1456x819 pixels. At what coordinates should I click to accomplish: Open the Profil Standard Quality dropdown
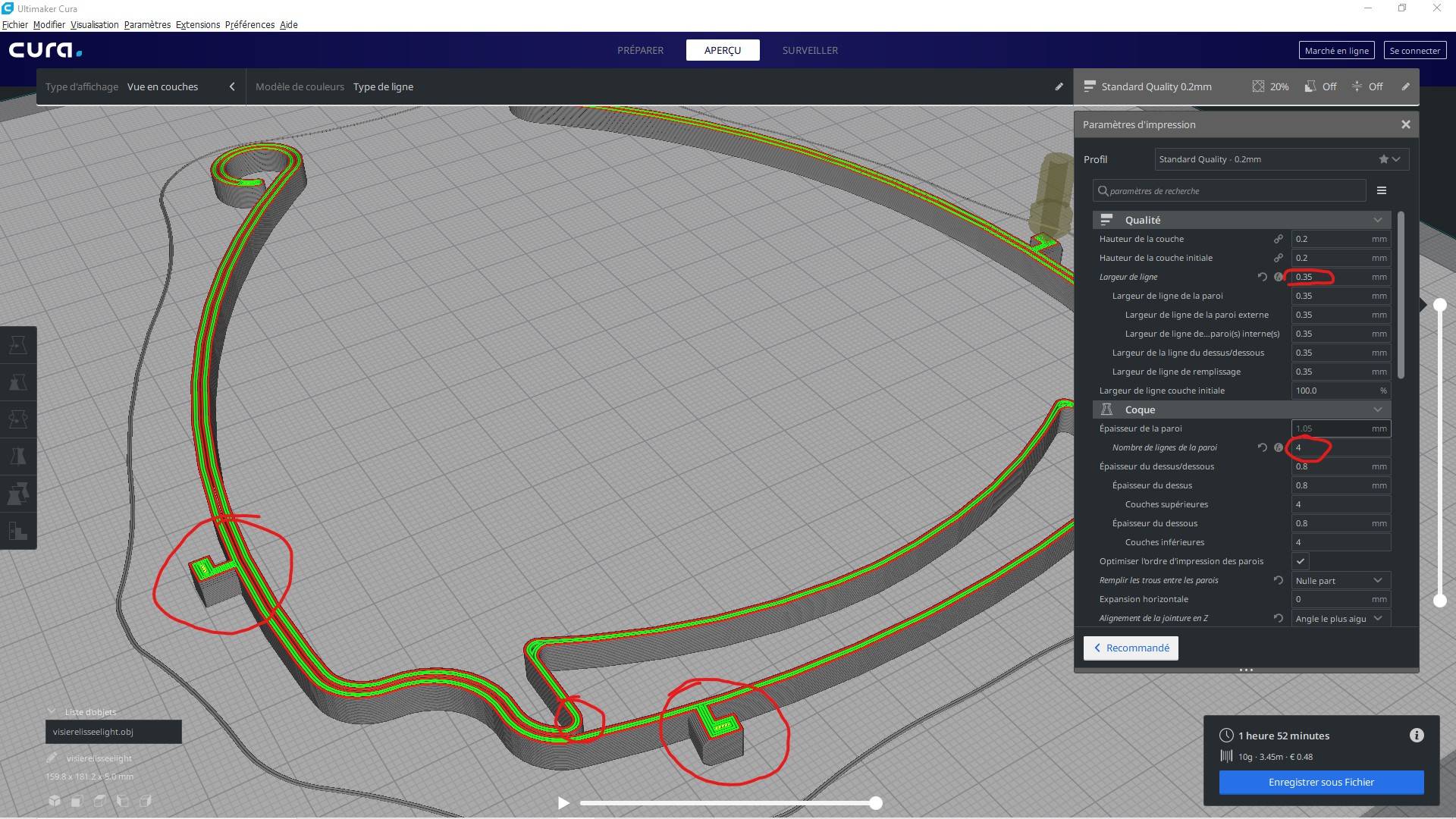point(1282,159)
